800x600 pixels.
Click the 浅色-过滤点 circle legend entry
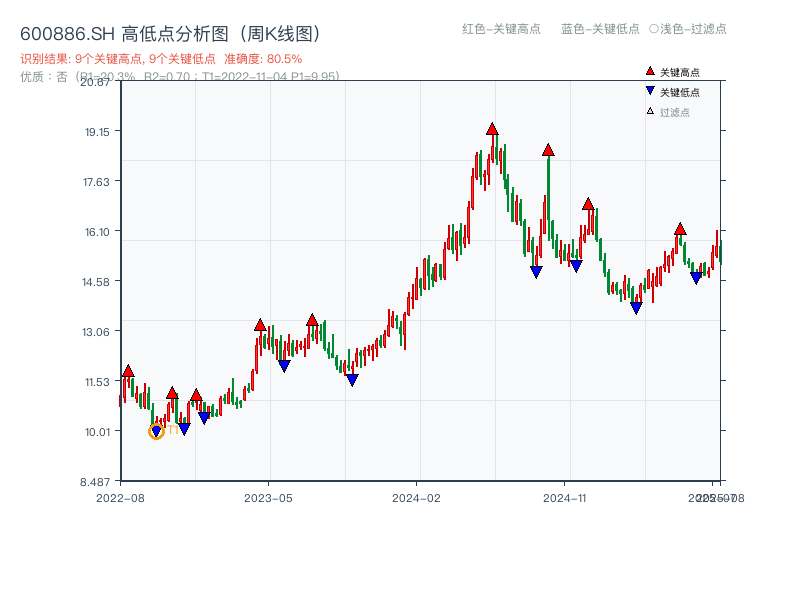[x=688, y=29]
